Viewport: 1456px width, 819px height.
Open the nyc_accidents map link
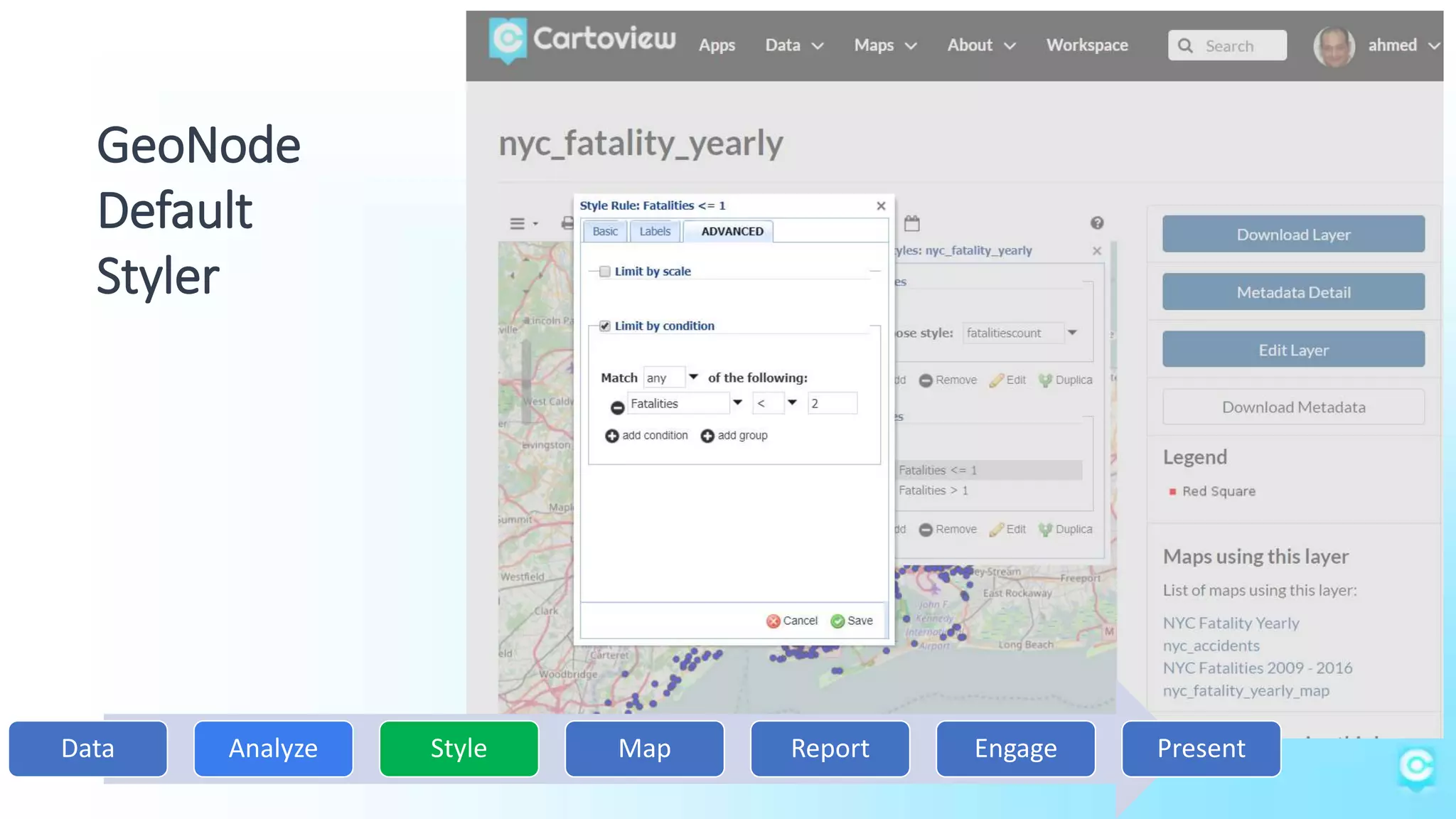(x=1211, y=646)
